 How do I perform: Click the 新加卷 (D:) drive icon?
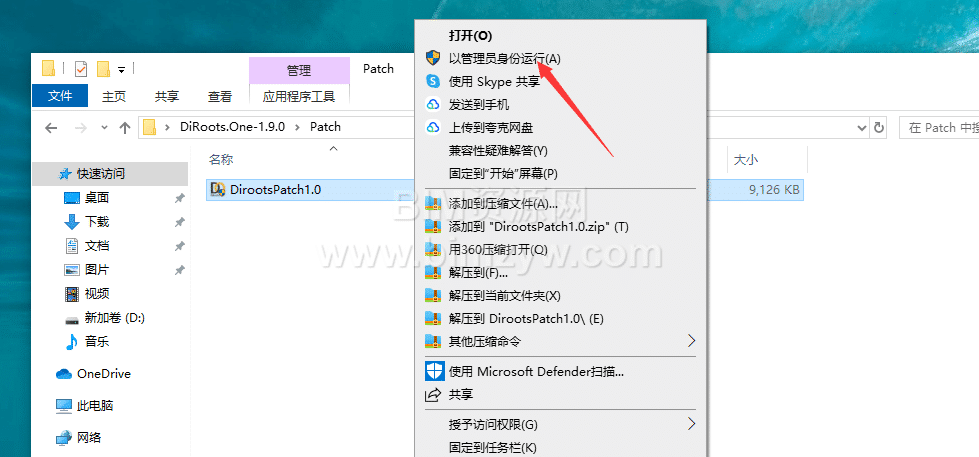(x=72, y=318)
